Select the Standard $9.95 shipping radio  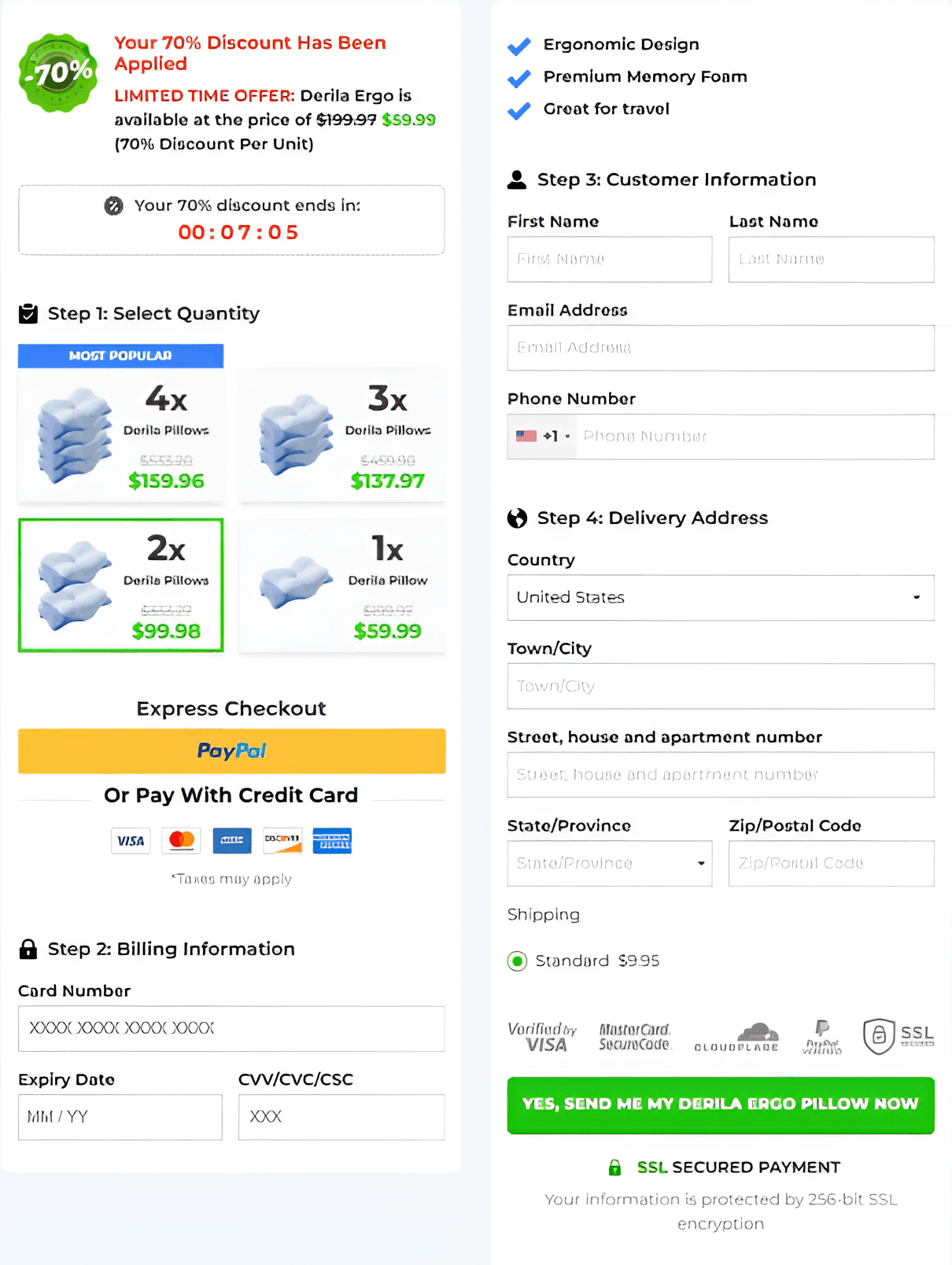518,961
